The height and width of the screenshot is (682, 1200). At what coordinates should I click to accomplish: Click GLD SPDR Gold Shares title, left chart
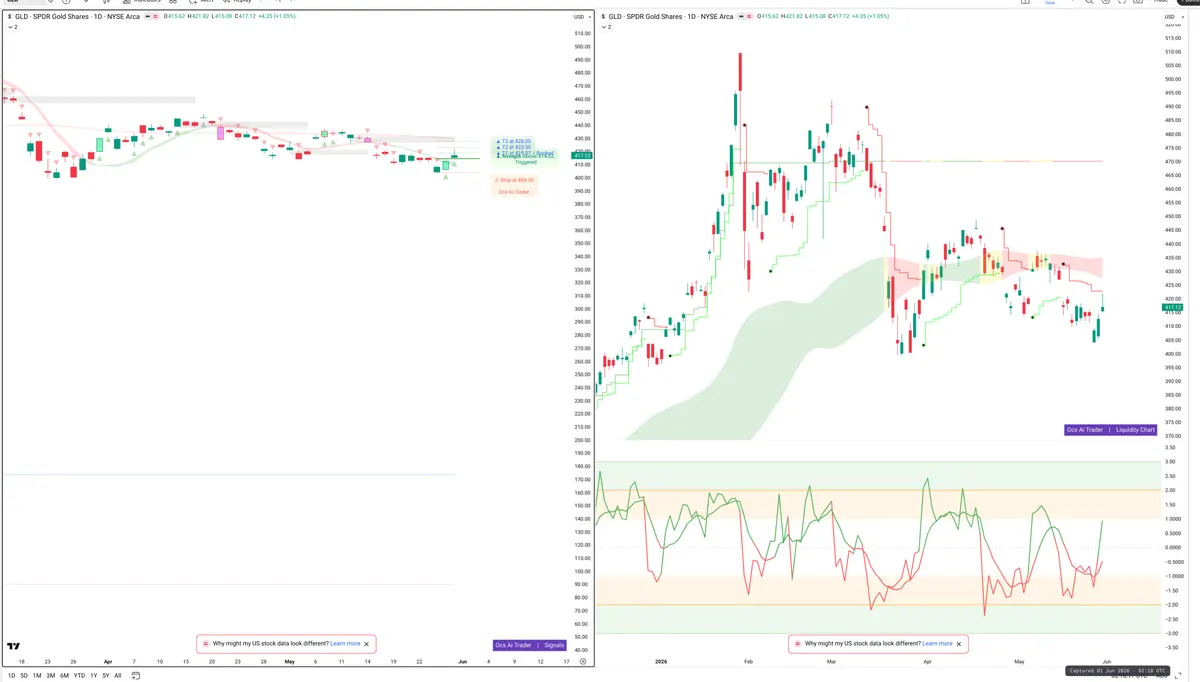click(x=77, y=17)
